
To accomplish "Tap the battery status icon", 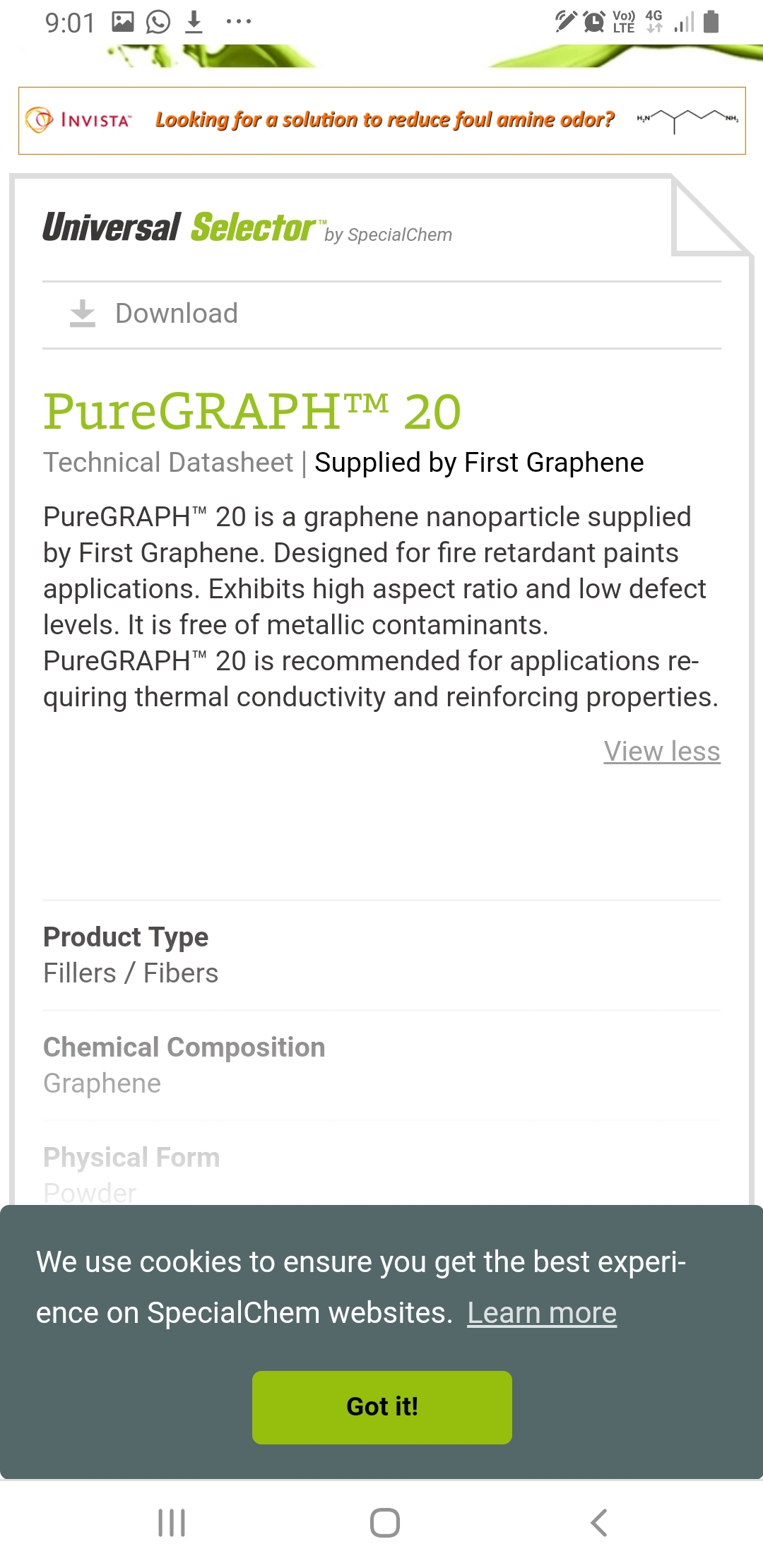I will tap(711, 22).
